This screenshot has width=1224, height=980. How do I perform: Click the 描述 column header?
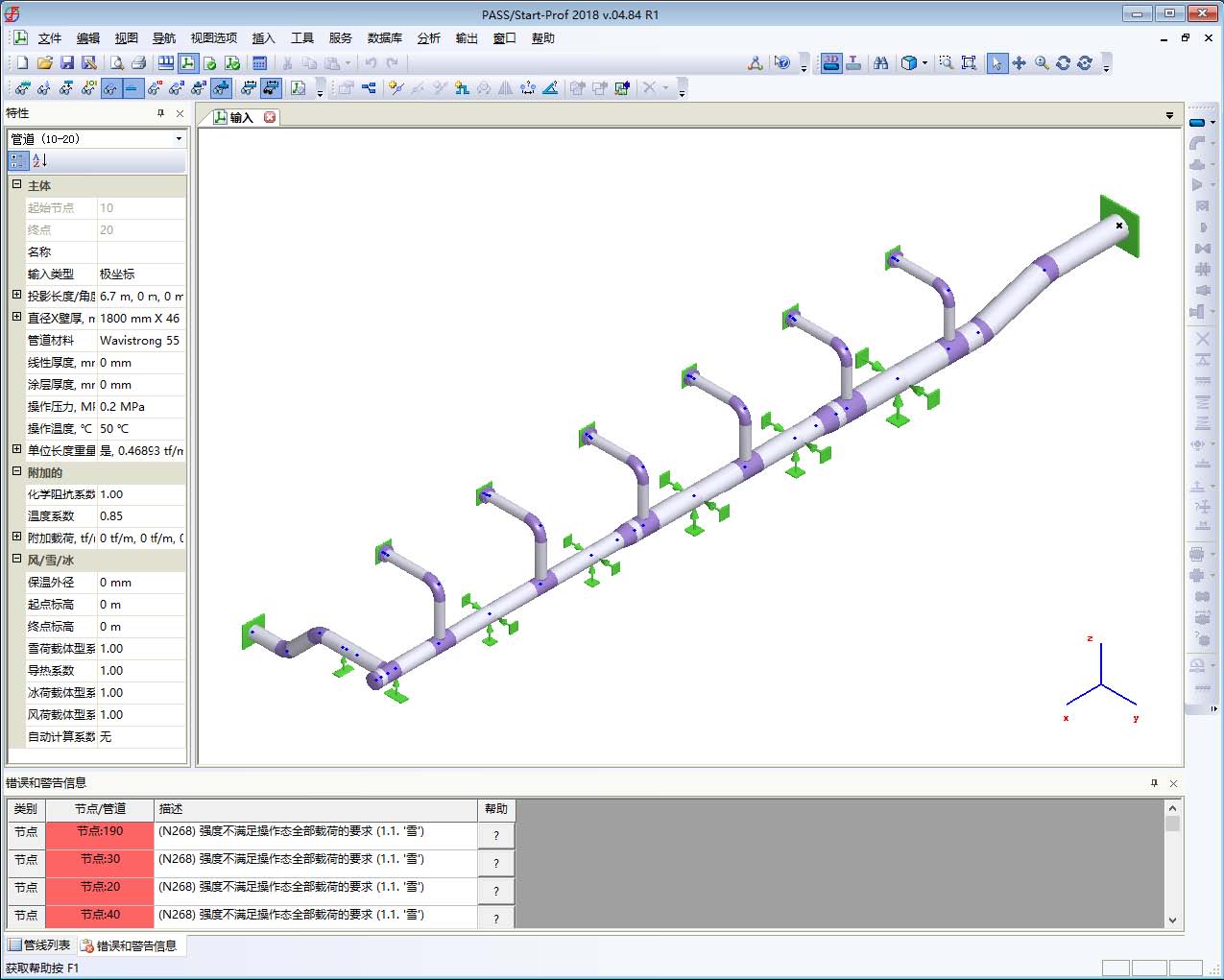tap(316, 809)
